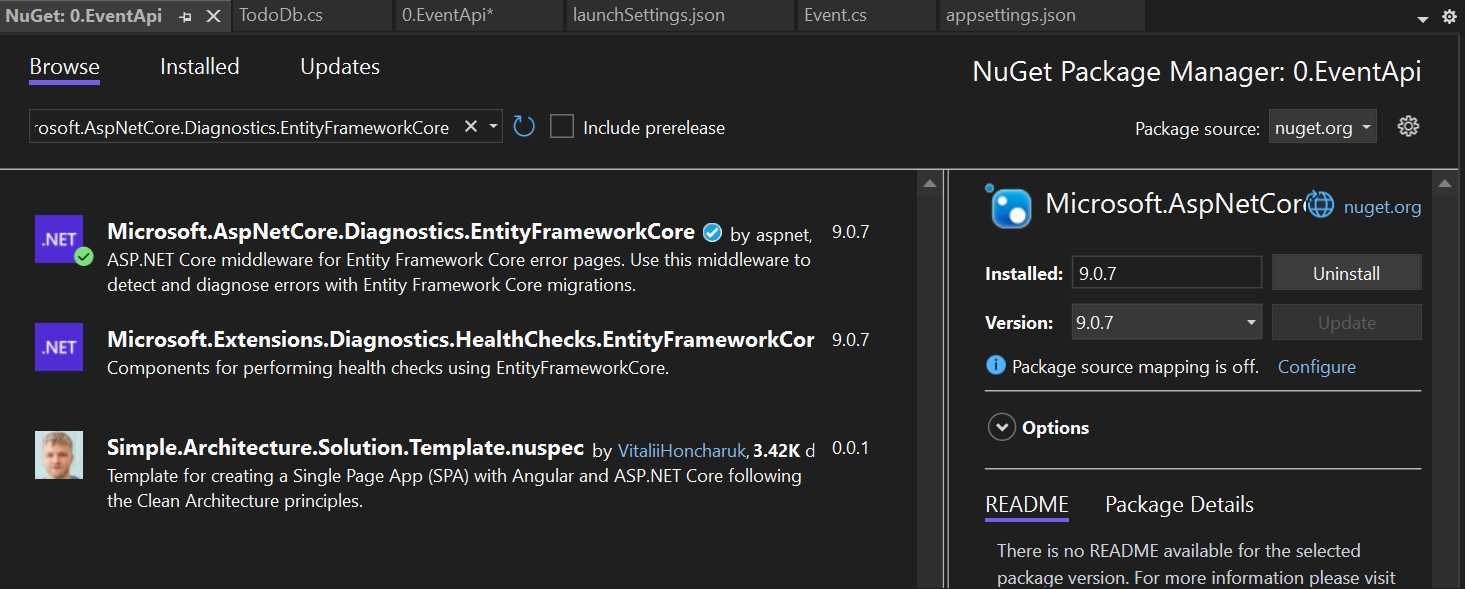Switch to the Browse tab
1465x589 pixels.
coord(64,67)
